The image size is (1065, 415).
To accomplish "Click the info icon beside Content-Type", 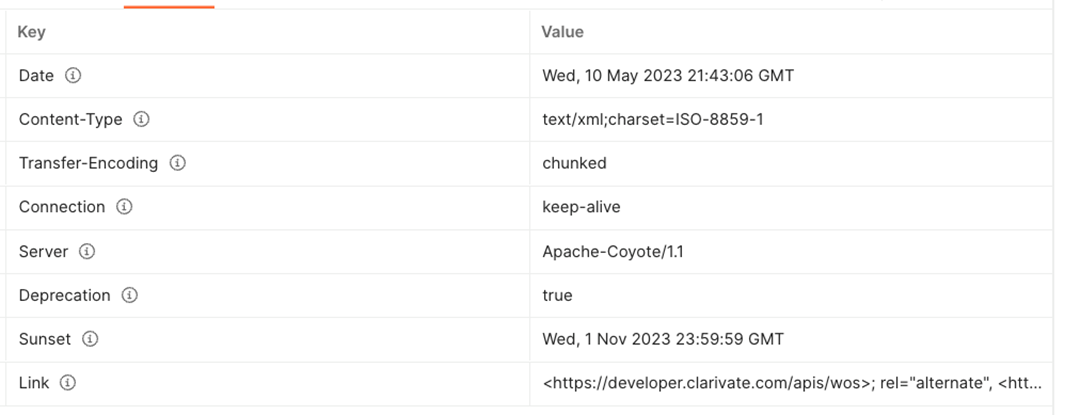I will tap(141, 120).
